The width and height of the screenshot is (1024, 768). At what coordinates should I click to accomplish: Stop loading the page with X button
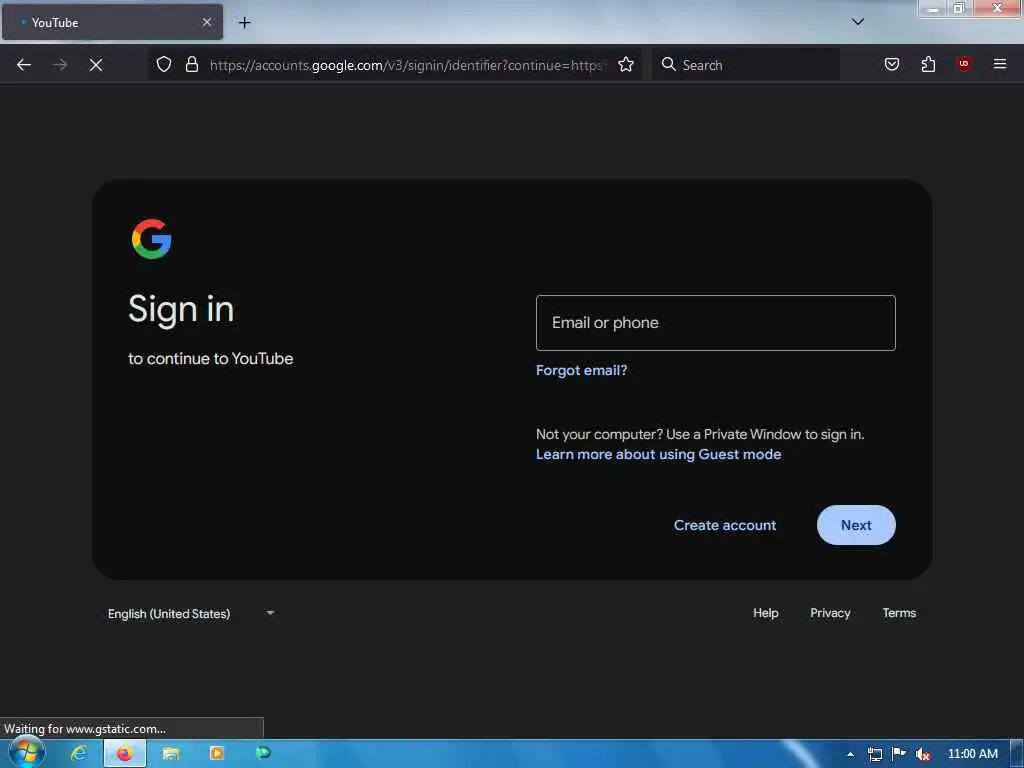96,65
